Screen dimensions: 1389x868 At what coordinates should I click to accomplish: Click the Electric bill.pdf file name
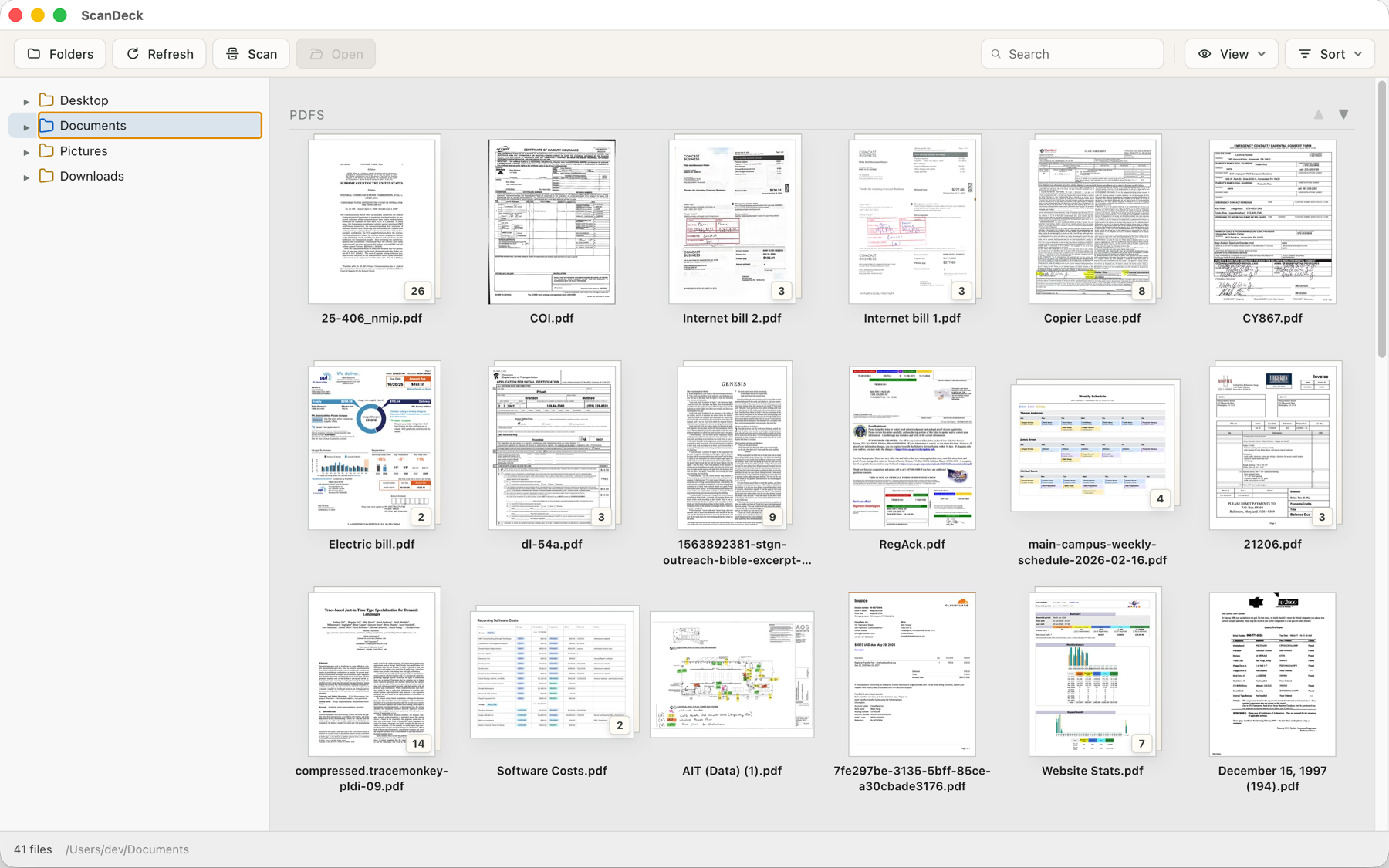pos(372,544)
